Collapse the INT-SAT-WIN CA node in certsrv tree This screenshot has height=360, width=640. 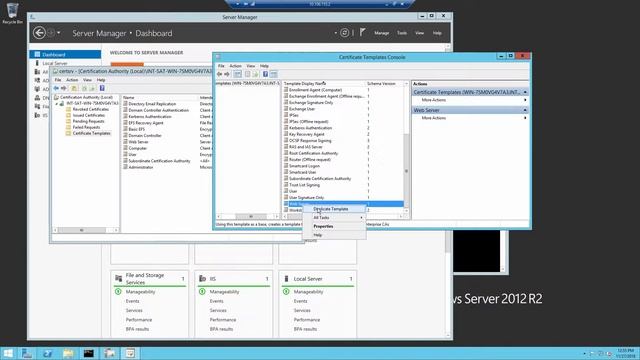[x=57, y=104]
